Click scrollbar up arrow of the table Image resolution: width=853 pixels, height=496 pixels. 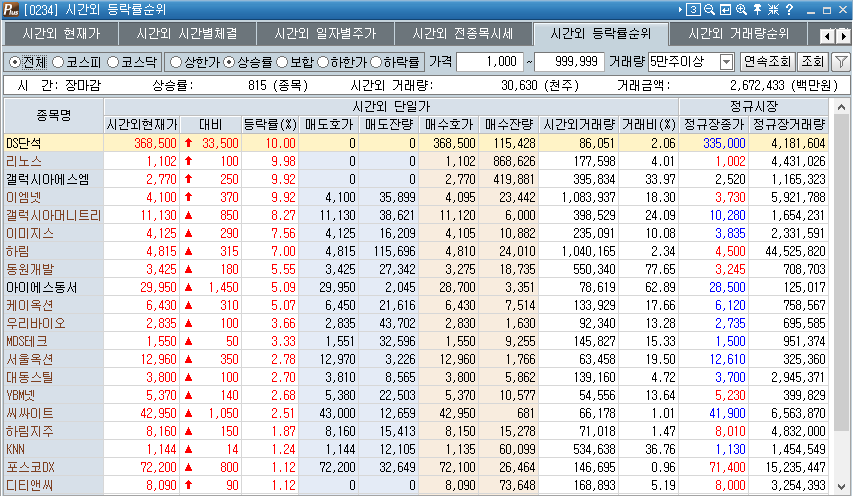[x=841, y=107]
